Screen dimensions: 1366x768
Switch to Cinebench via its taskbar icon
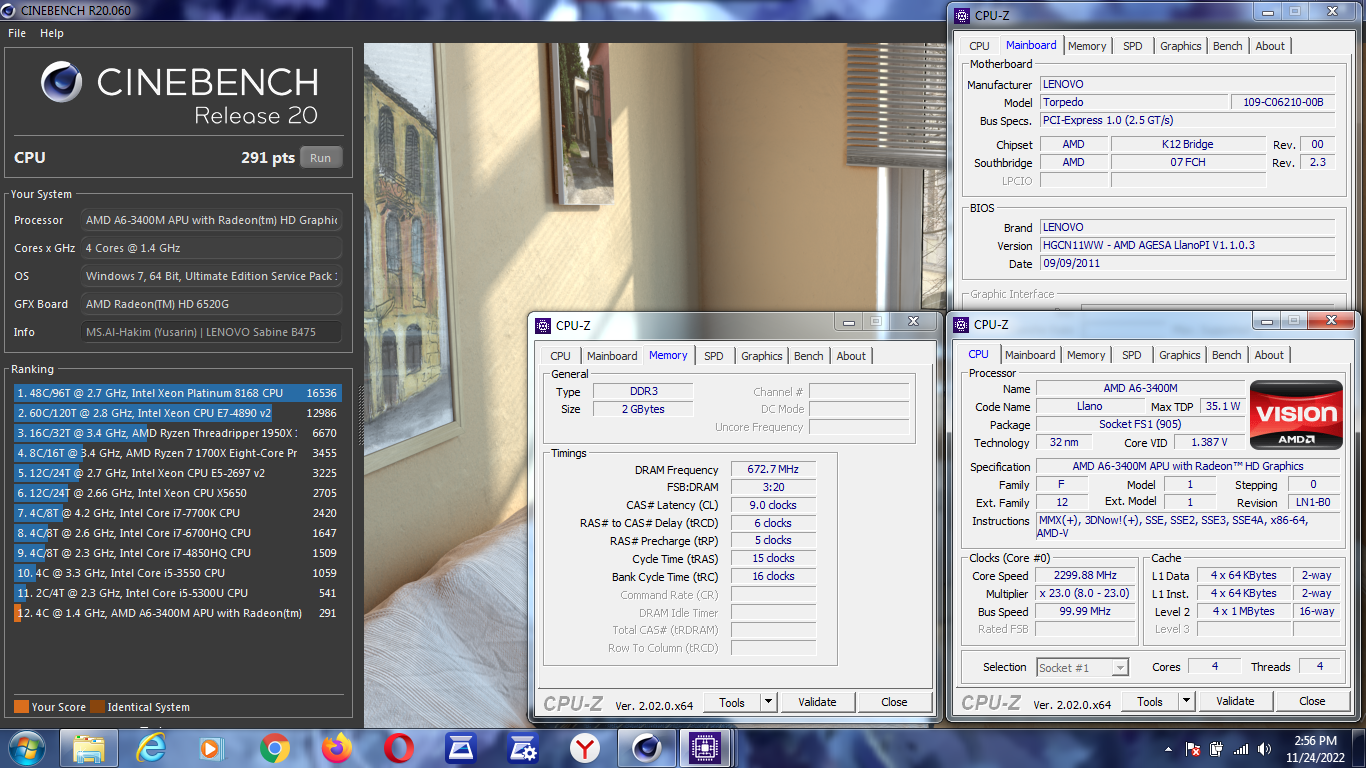point(647,747)
